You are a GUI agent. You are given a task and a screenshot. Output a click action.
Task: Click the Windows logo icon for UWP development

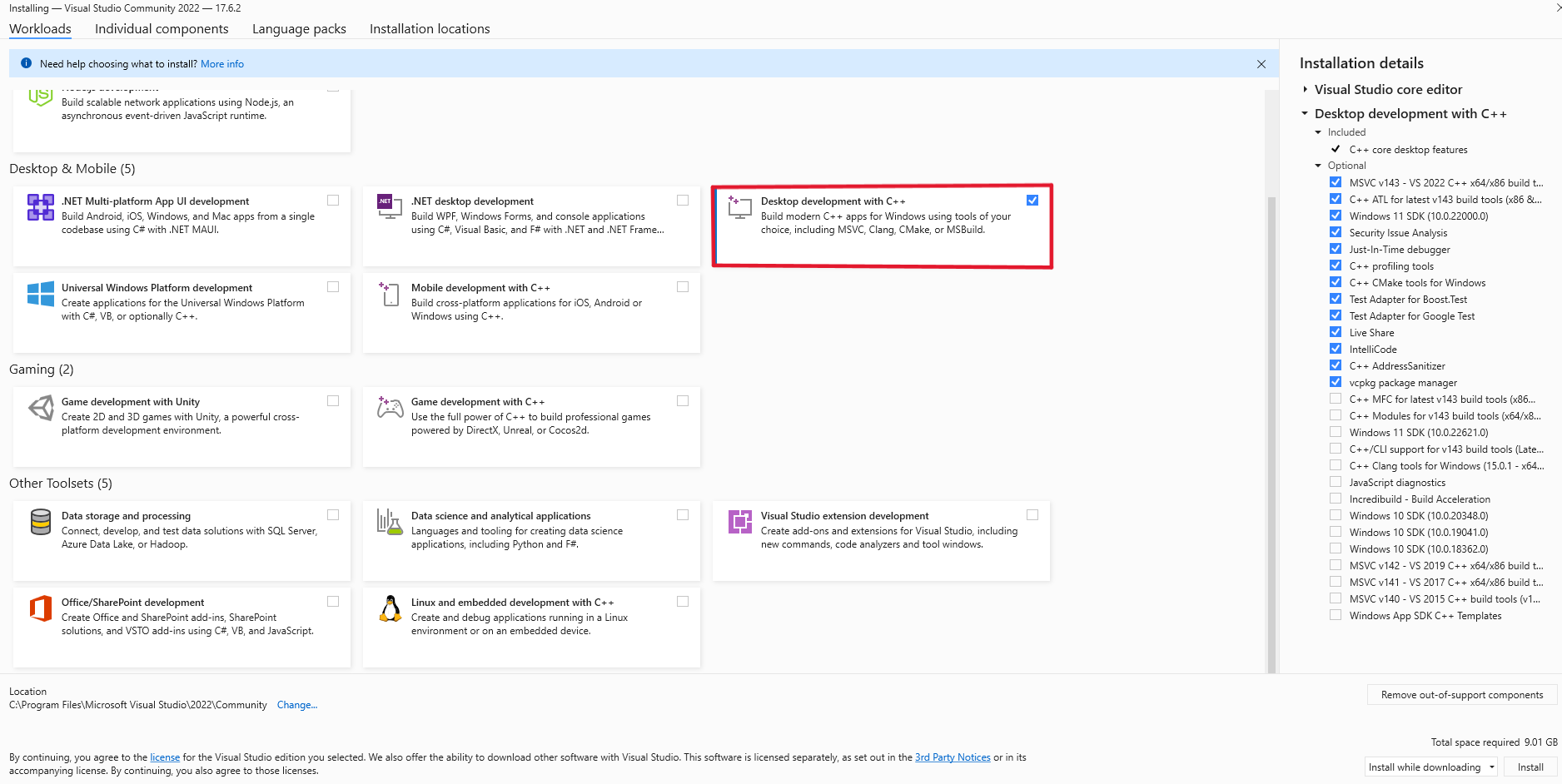coord(39,294)
